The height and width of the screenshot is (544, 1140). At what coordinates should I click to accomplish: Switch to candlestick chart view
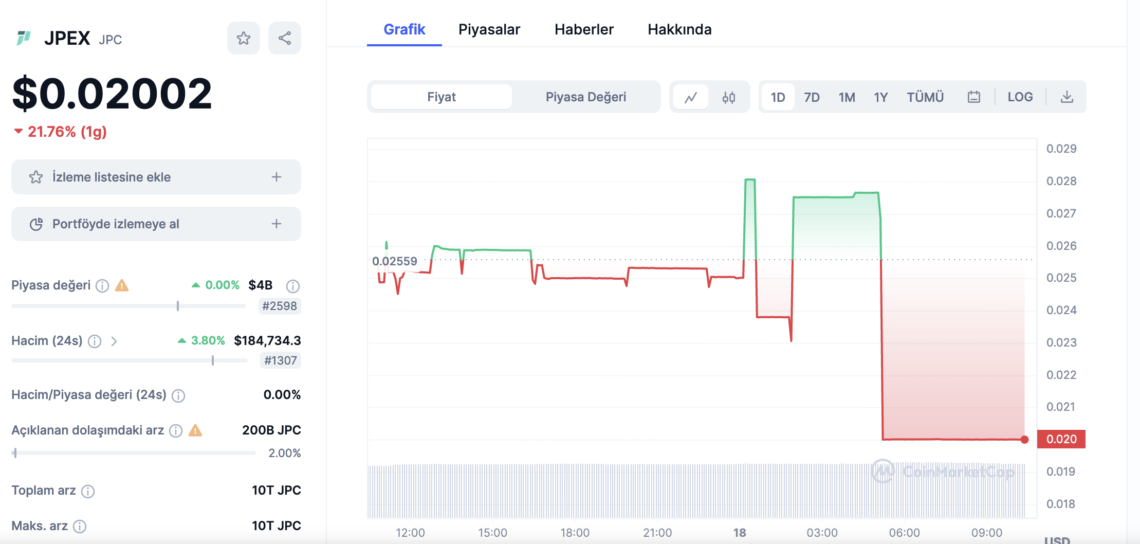tap(728, 97)
